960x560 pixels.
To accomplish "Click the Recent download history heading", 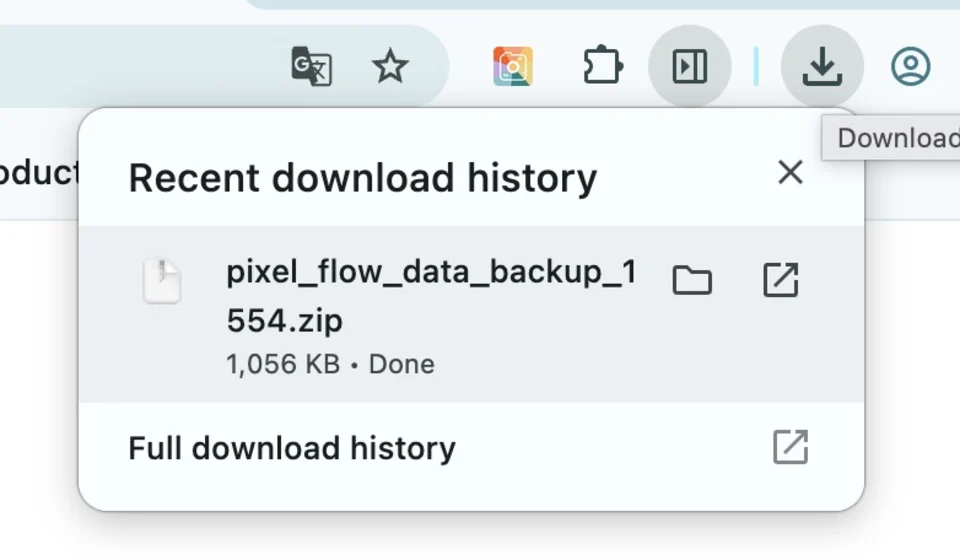I will tap(362, 178).
